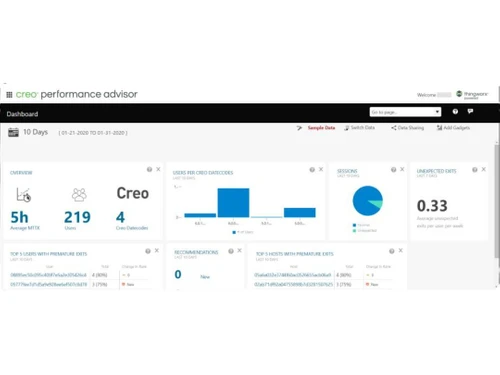
Task: Click the arrow icon before Sample Data
Action: coord(299,128)
